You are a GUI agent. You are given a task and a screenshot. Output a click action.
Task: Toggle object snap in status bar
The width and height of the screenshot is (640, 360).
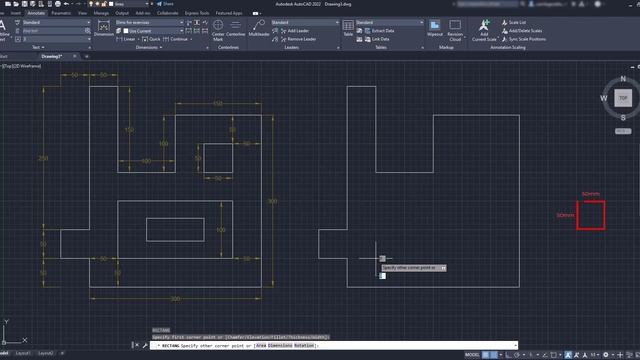click(x=554, y=355)
